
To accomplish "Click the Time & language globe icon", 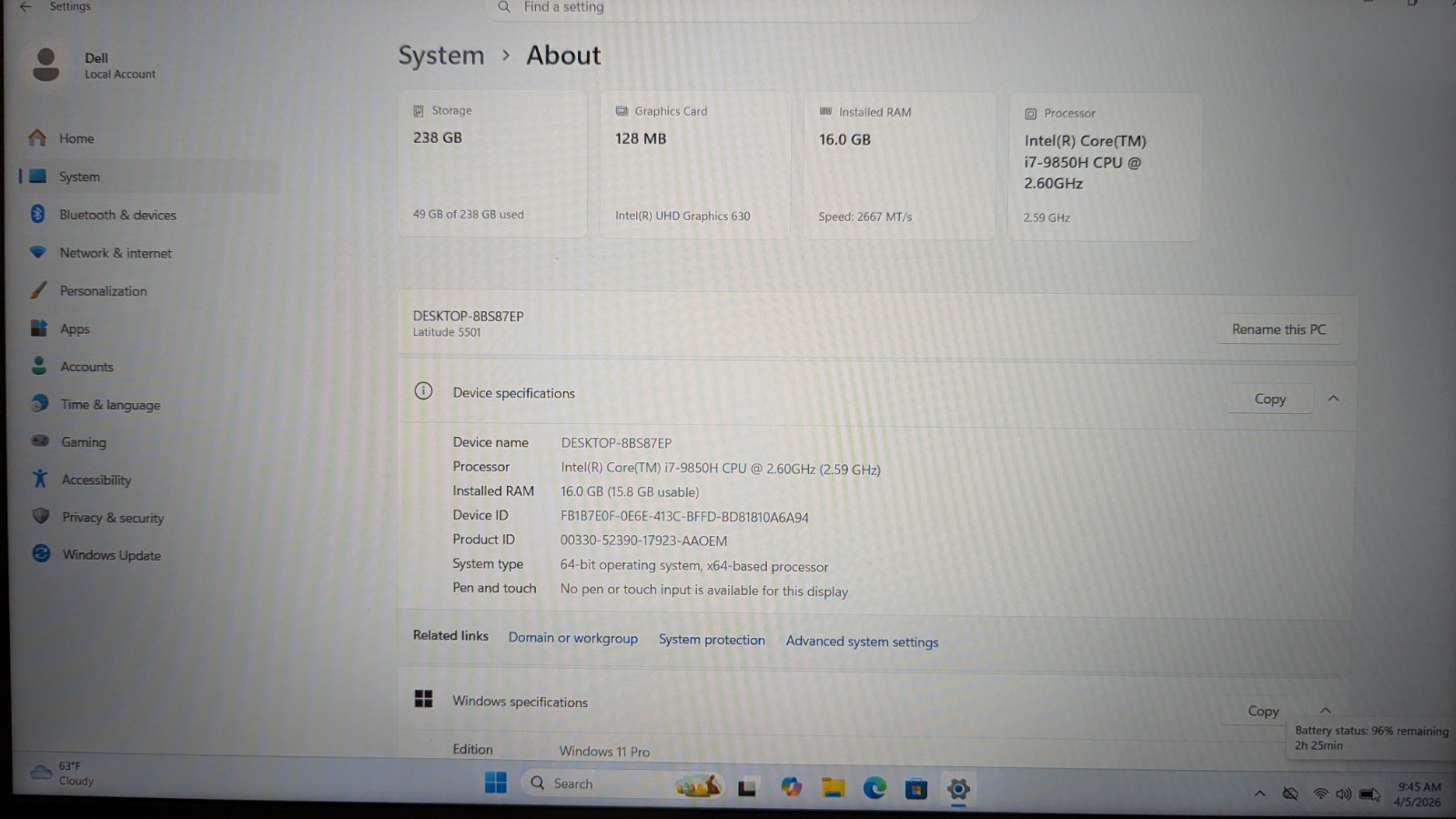I will coord(39,403).
